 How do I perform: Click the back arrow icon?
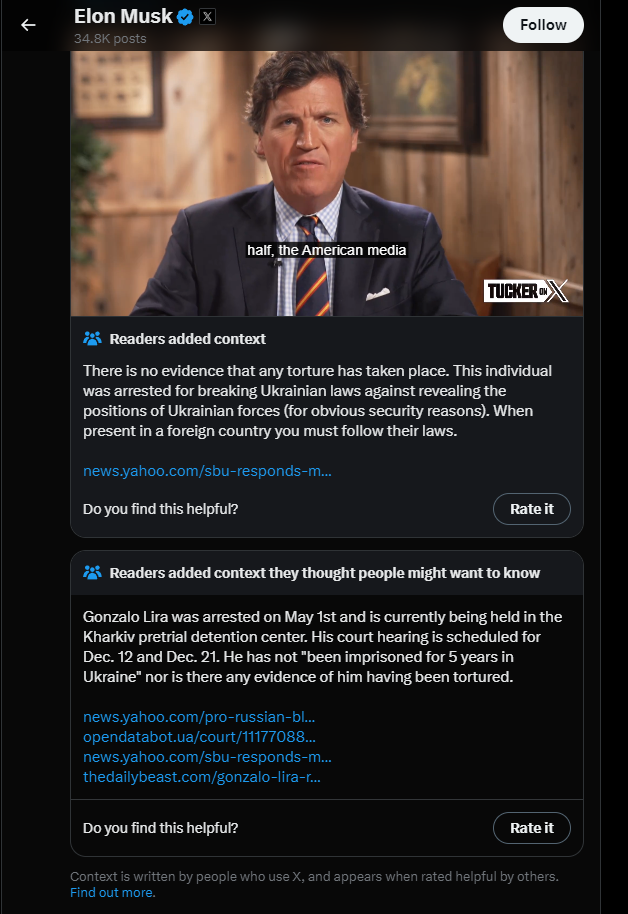coord(28,24)
